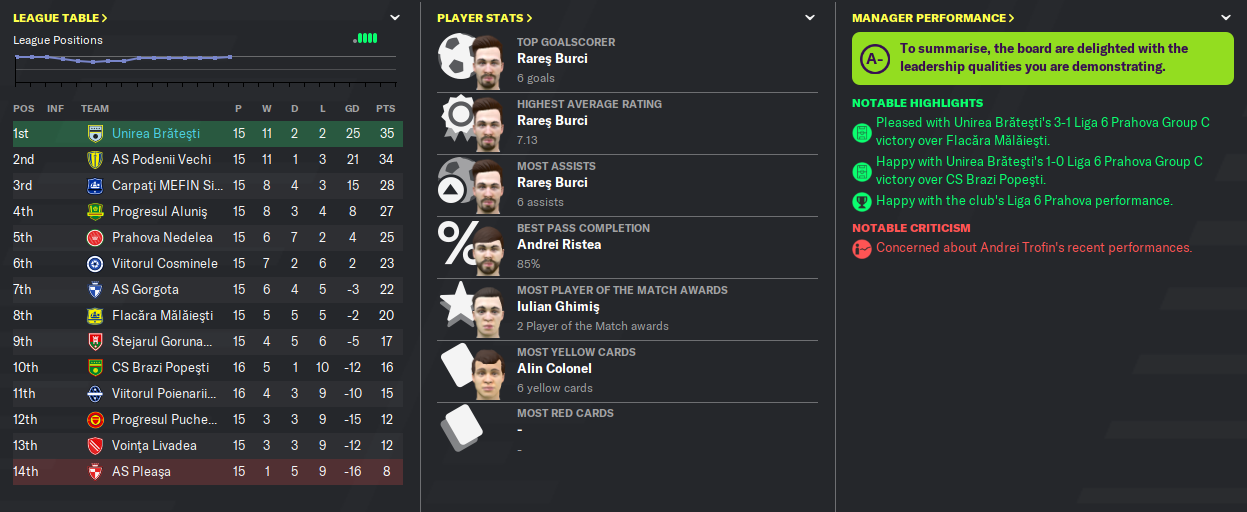Expand the League Table panel dropdown chevron
This screenshot has width=1247, height=512.
click(x=395, y=18)
